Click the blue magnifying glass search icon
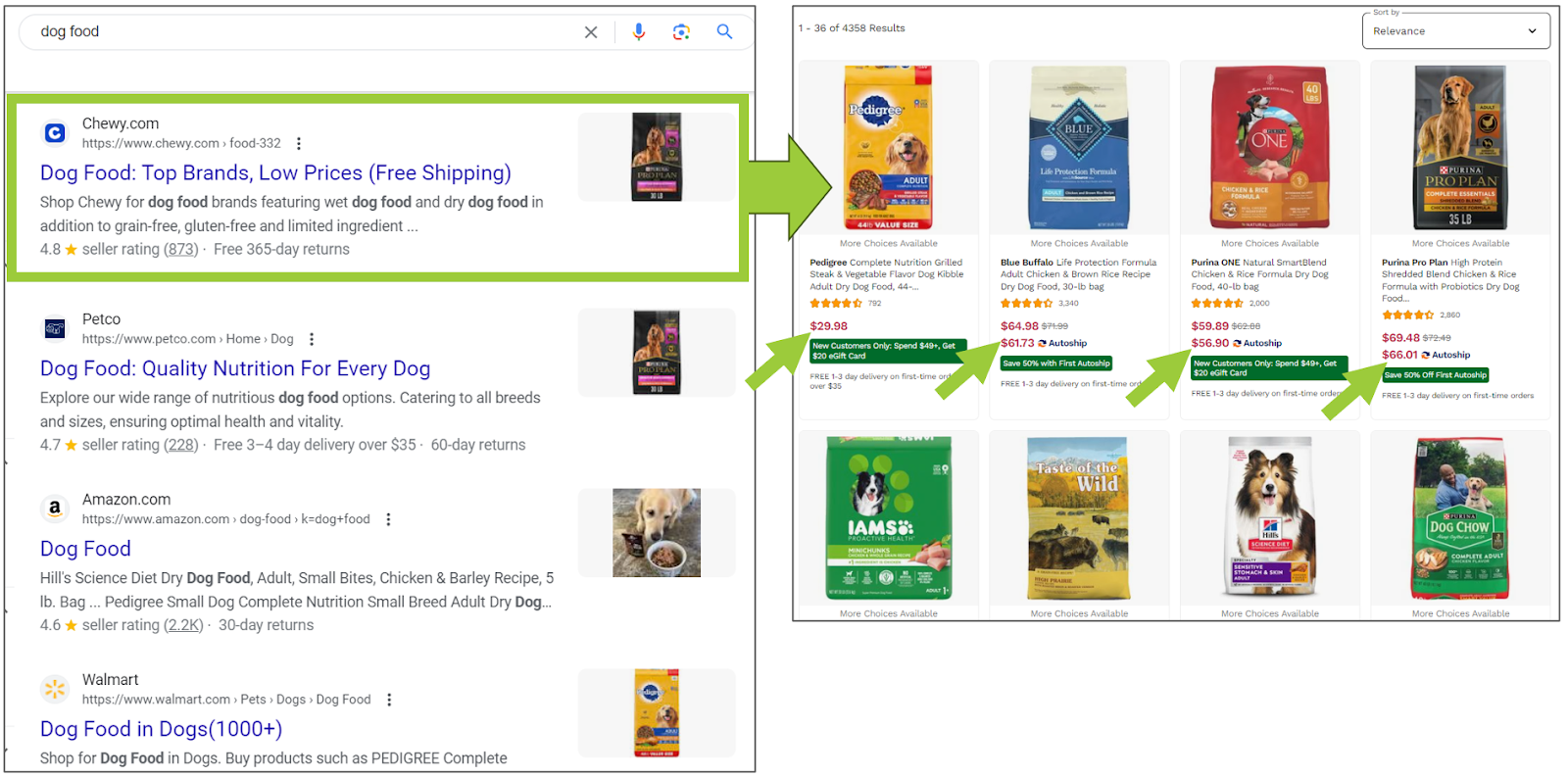The width and height of the screenshot is (1568, 777). pyautogui.click(x=724, y=32)
